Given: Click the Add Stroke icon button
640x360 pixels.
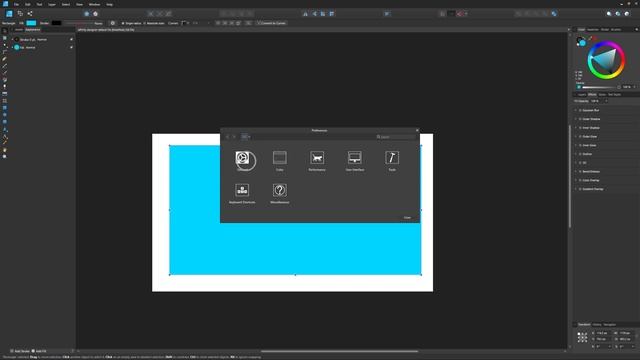Looking at the screenshot, I should pyautogui.click(x=12, y=351).
